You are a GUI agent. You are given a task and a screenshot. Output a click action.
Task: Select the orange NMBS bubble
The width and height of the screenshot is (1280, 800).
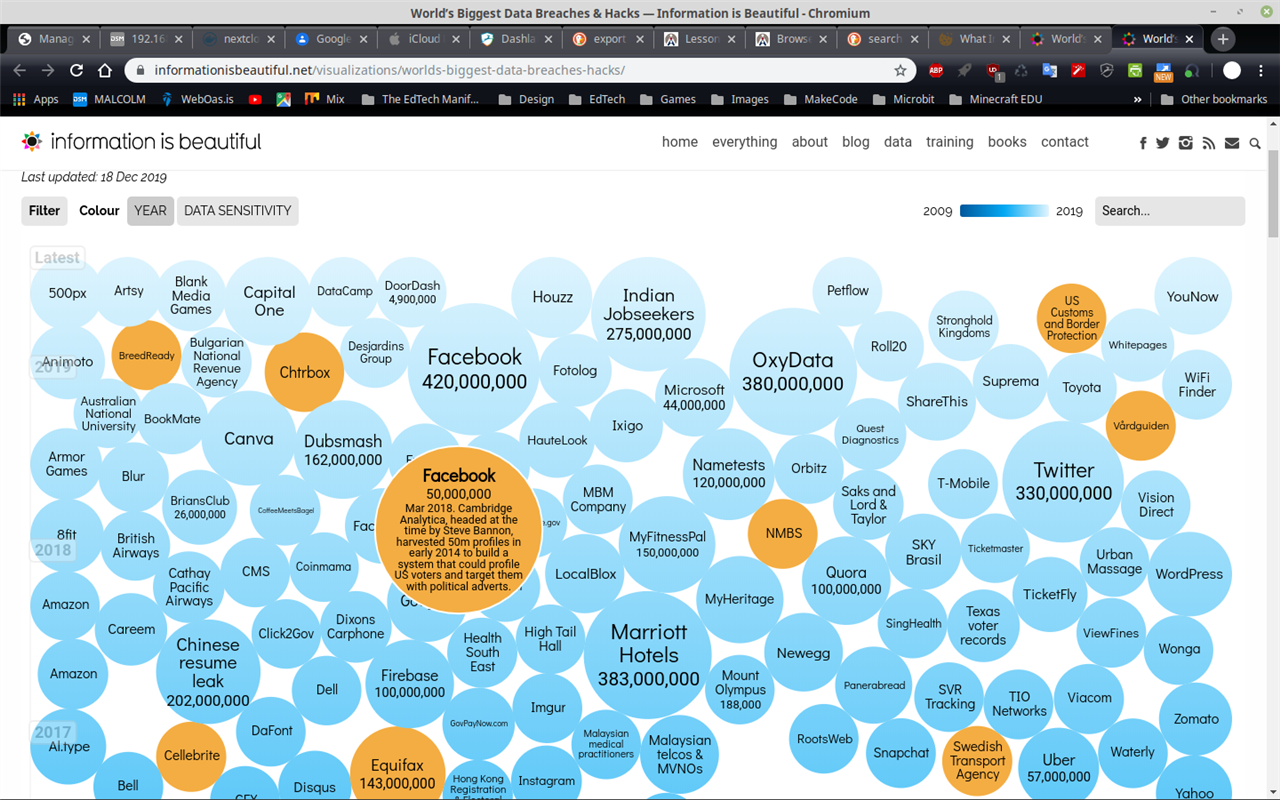(x=784, y=533)
